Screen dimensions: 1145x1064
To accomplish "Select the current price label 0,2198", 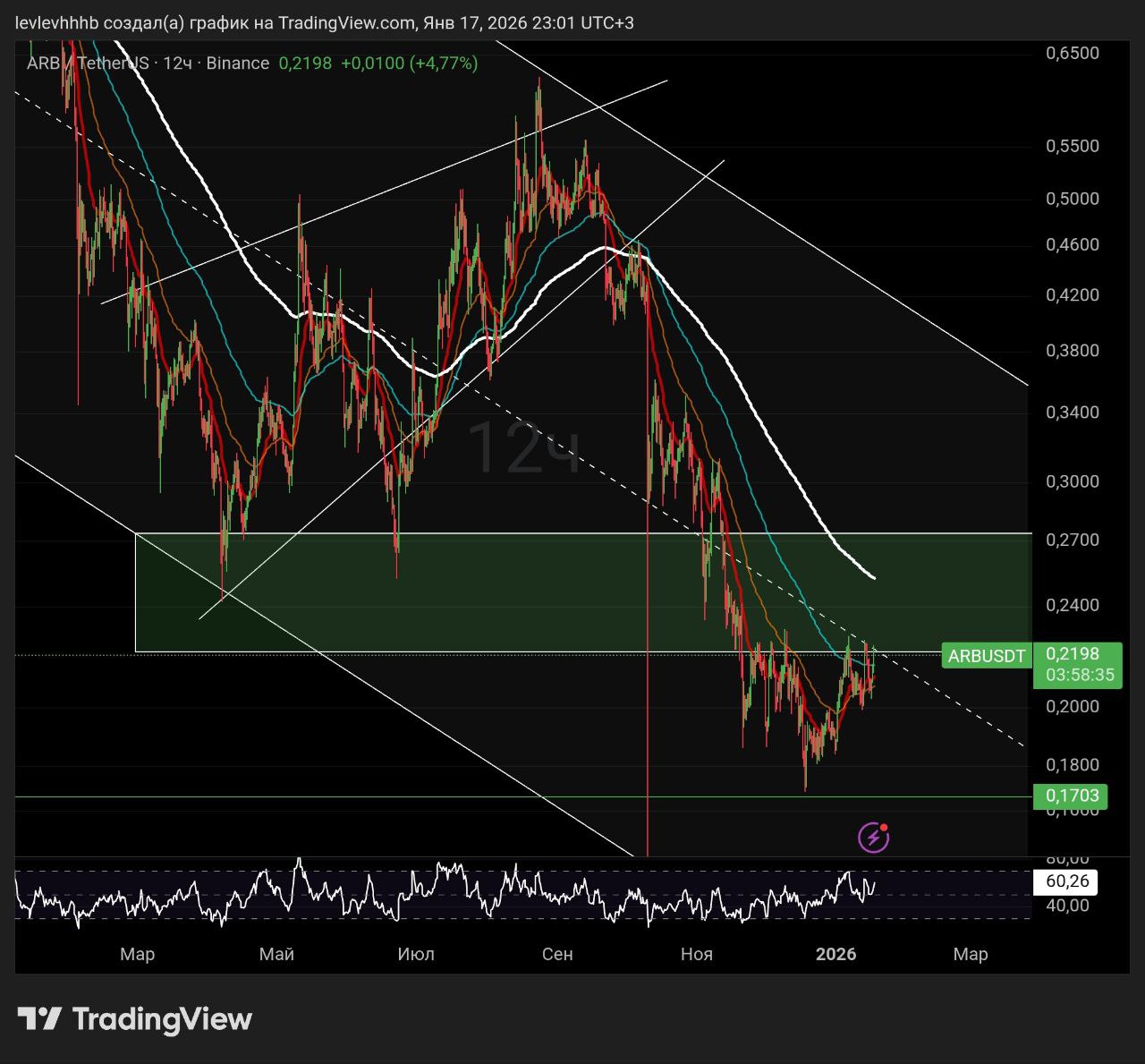I will (x=1072, y=654).
